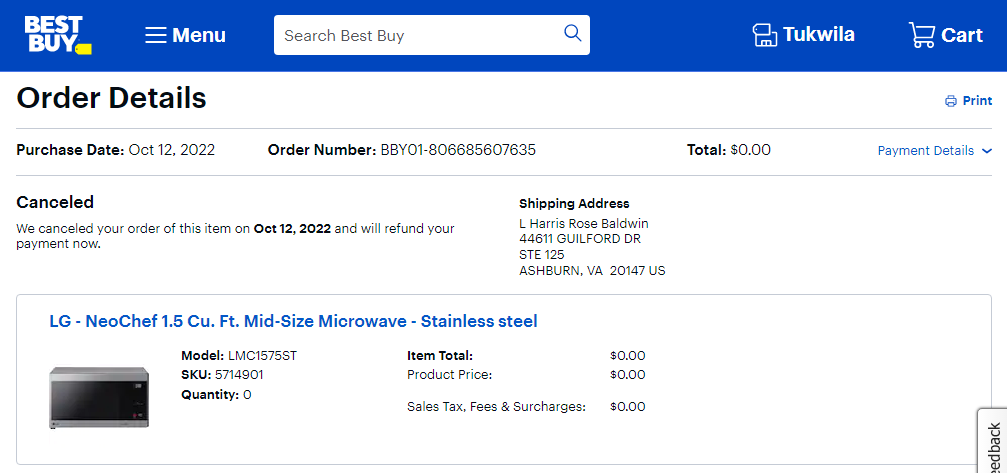
Task: Click the order number BBY01-806685607635
Action: (x=459, y=150)
